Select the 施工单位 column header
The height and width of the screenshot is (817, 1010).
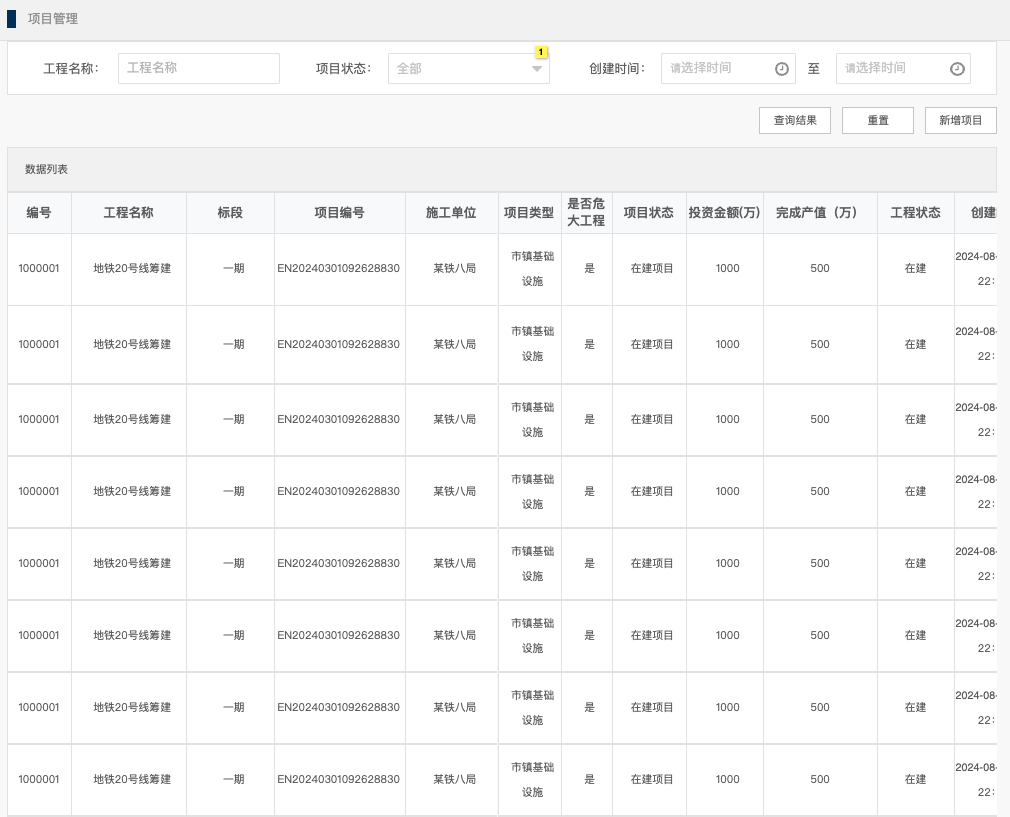pyautogui.click(x=451, y=213)
